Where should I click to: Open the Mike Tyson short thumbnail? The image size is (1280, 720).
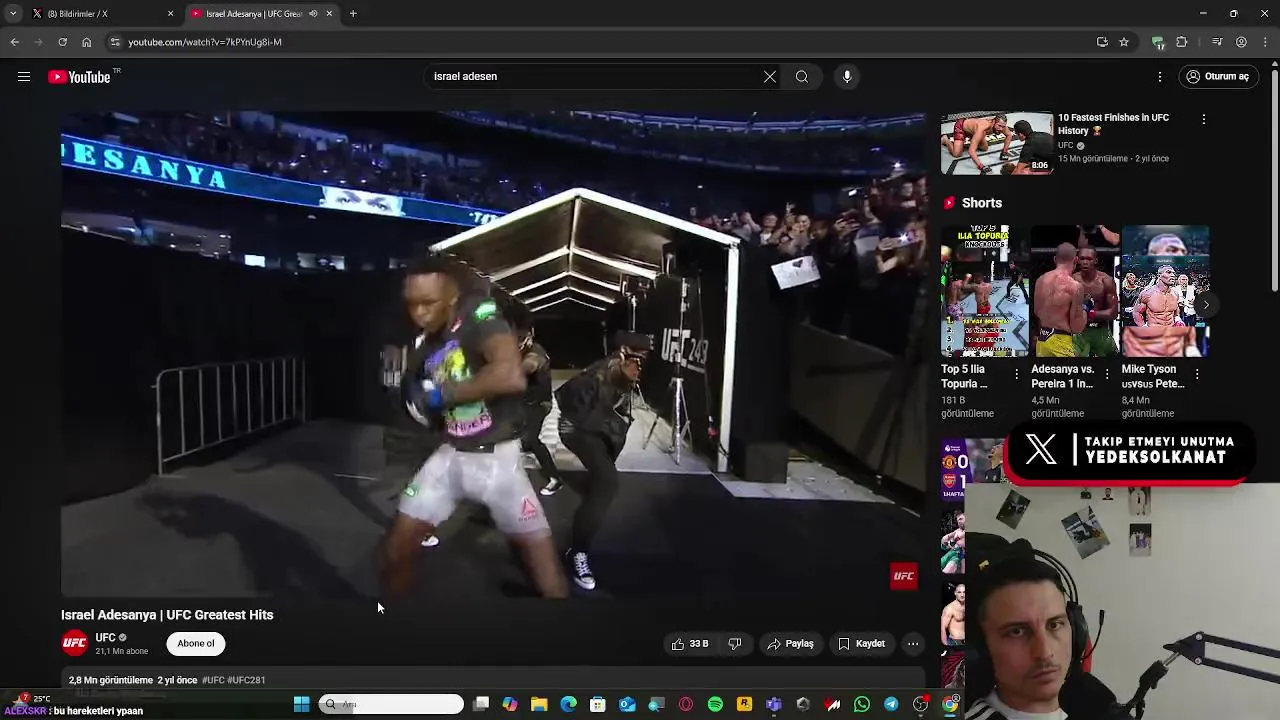[x=1165, y=291]
